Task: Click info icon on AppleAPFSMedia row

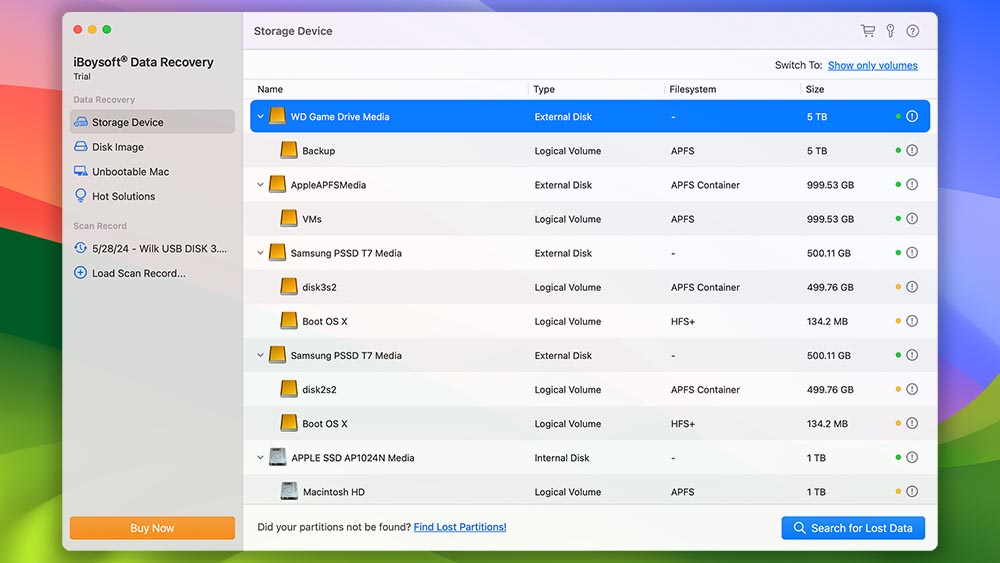Action: pyautogui.click(x=912, y=185)
